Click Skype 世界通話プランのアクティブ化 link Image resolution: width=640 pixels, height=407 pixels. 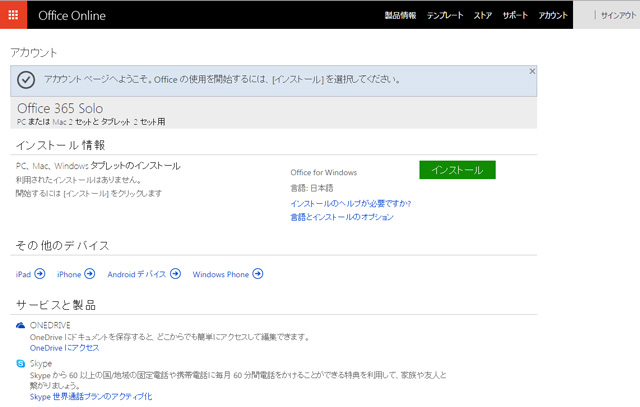pos(91,396)
